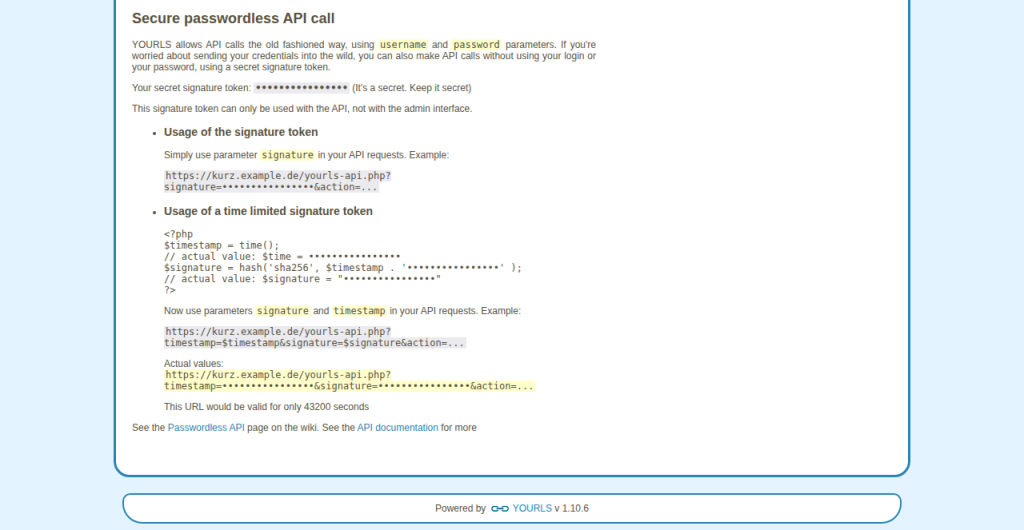Click highlighted 'signature' in 'Simply use parameter'
The image size is (1024, 530).
click(287, 155)
